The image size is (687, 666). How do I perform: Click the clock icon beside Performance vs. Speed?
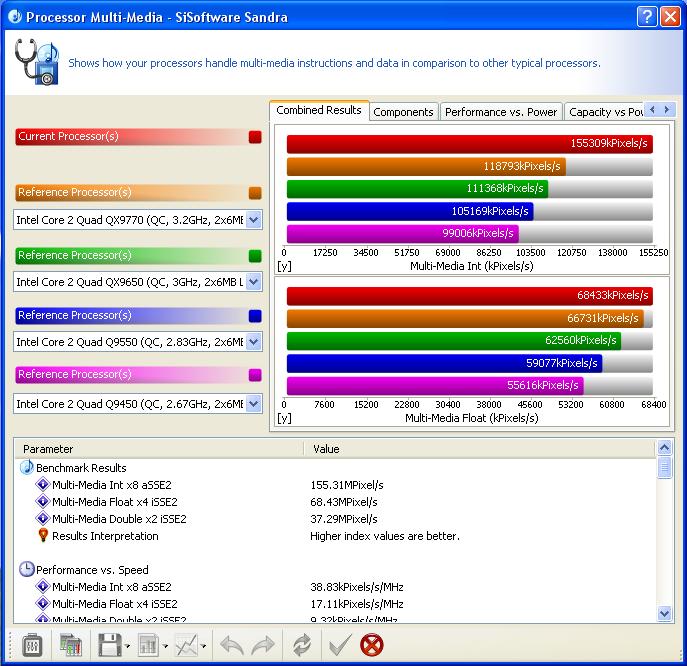pos(27,569)
